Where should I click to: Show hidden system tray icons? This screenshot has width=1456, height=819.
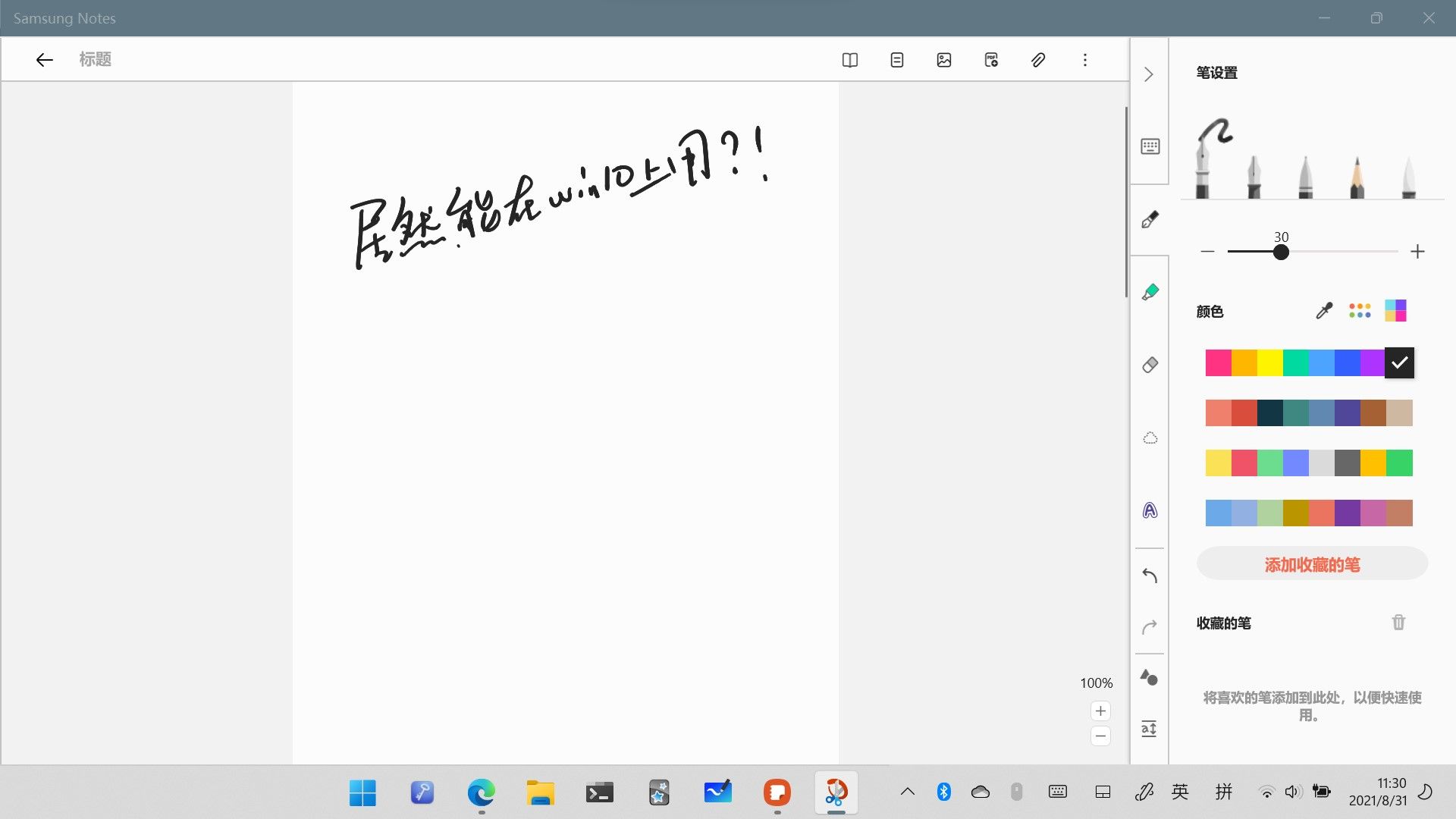[907, 792]
